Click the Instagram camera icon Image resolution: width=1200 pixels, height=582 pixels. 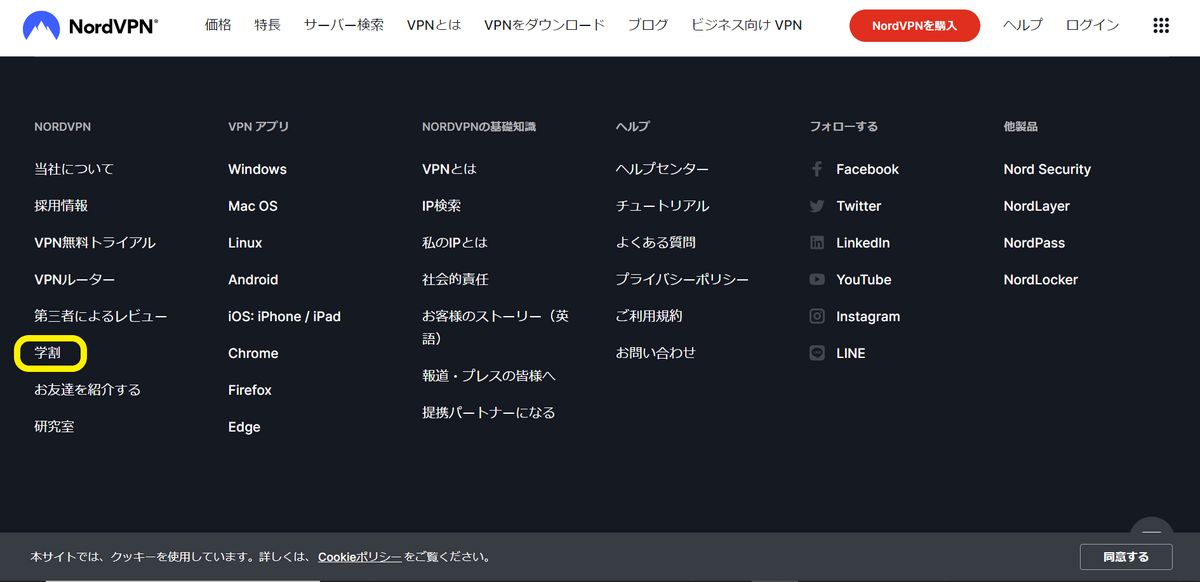point(817,316)
